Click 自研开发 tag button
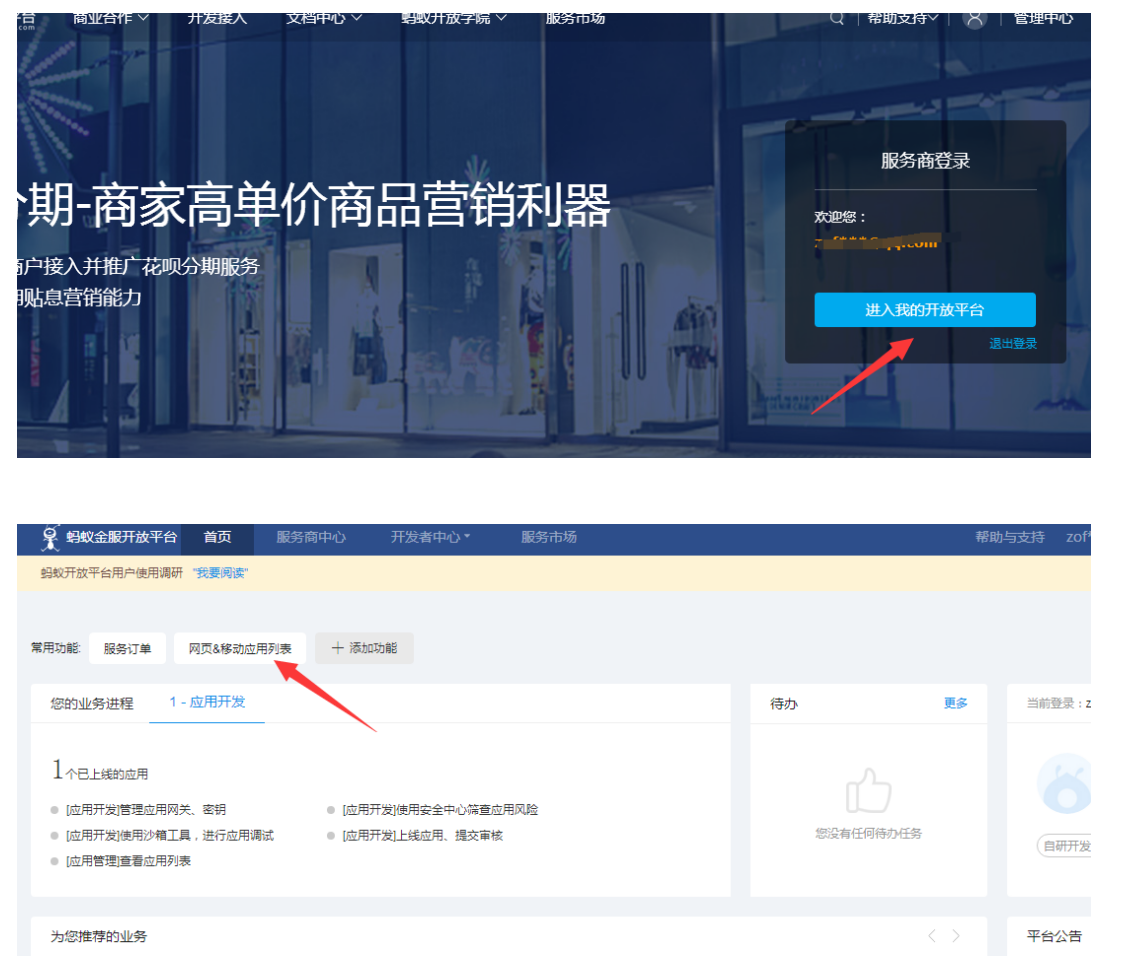Viewport: 1127px width, 978px height. [x=1064, y=846]
